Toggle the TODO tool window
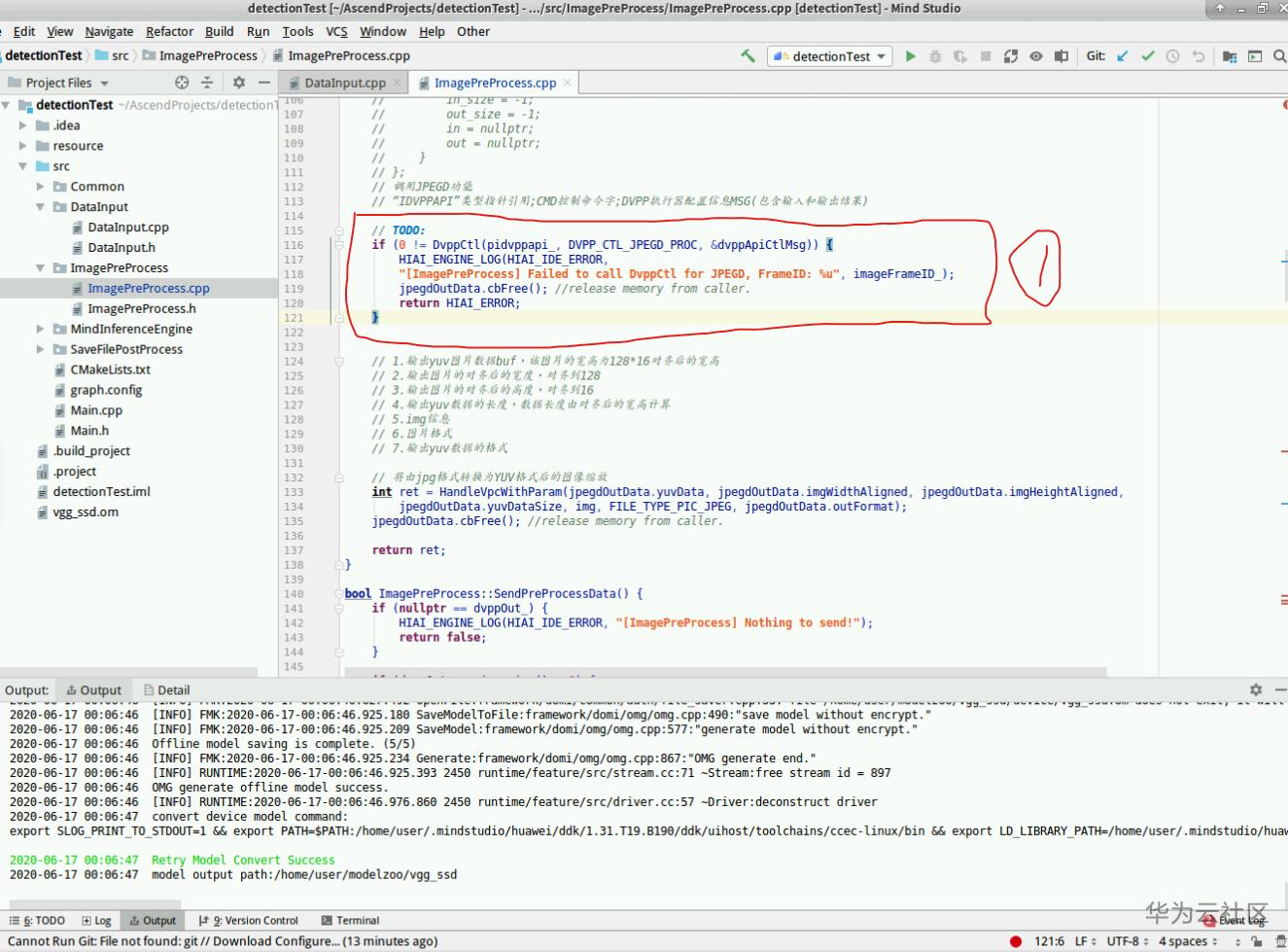The image size is (1288, 952). click(x=38, y=920)
